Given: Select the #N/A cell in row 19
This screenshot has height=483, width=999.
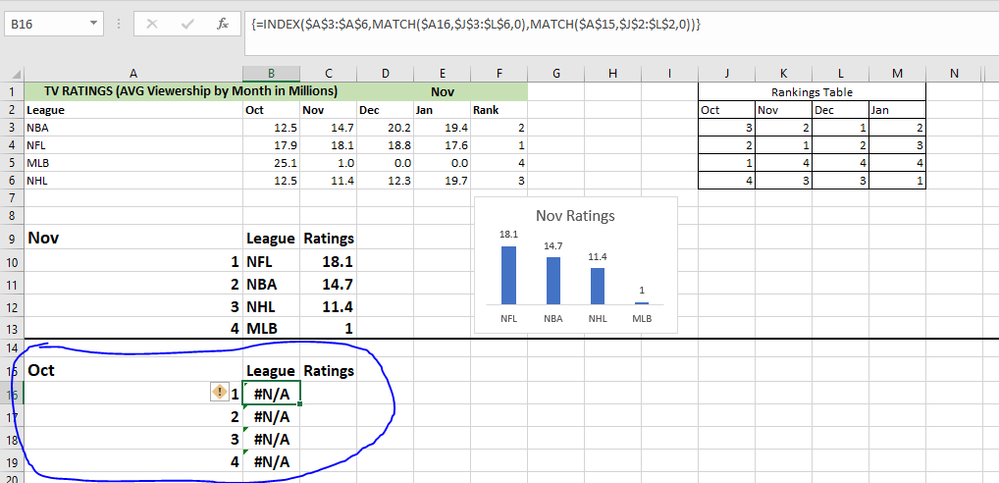Looking at the screenshot, I should [x=271, y=461].
